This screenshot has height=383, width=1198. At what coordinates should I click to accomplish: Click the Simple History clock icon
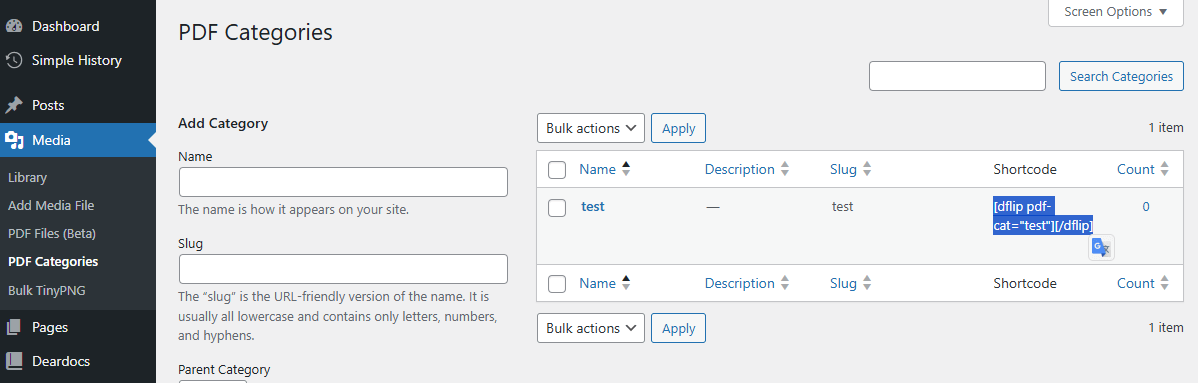[x=14, y=60]
